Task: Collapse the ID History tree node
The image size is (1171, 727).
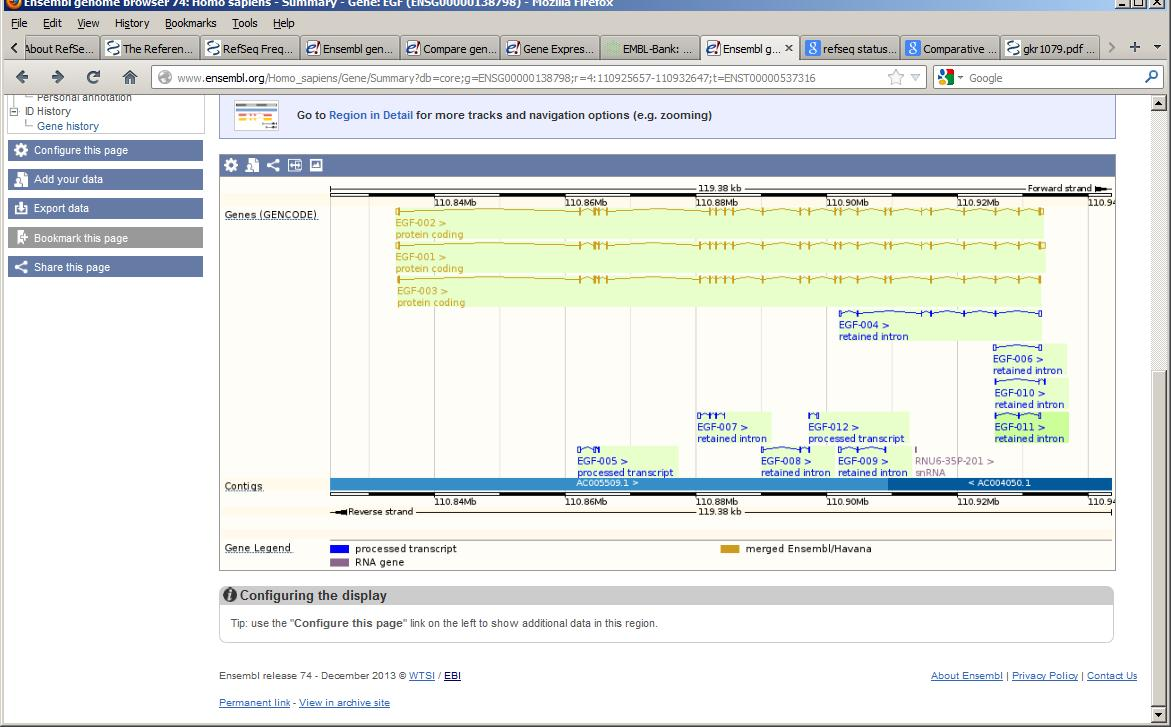Action: coord(14,111)
